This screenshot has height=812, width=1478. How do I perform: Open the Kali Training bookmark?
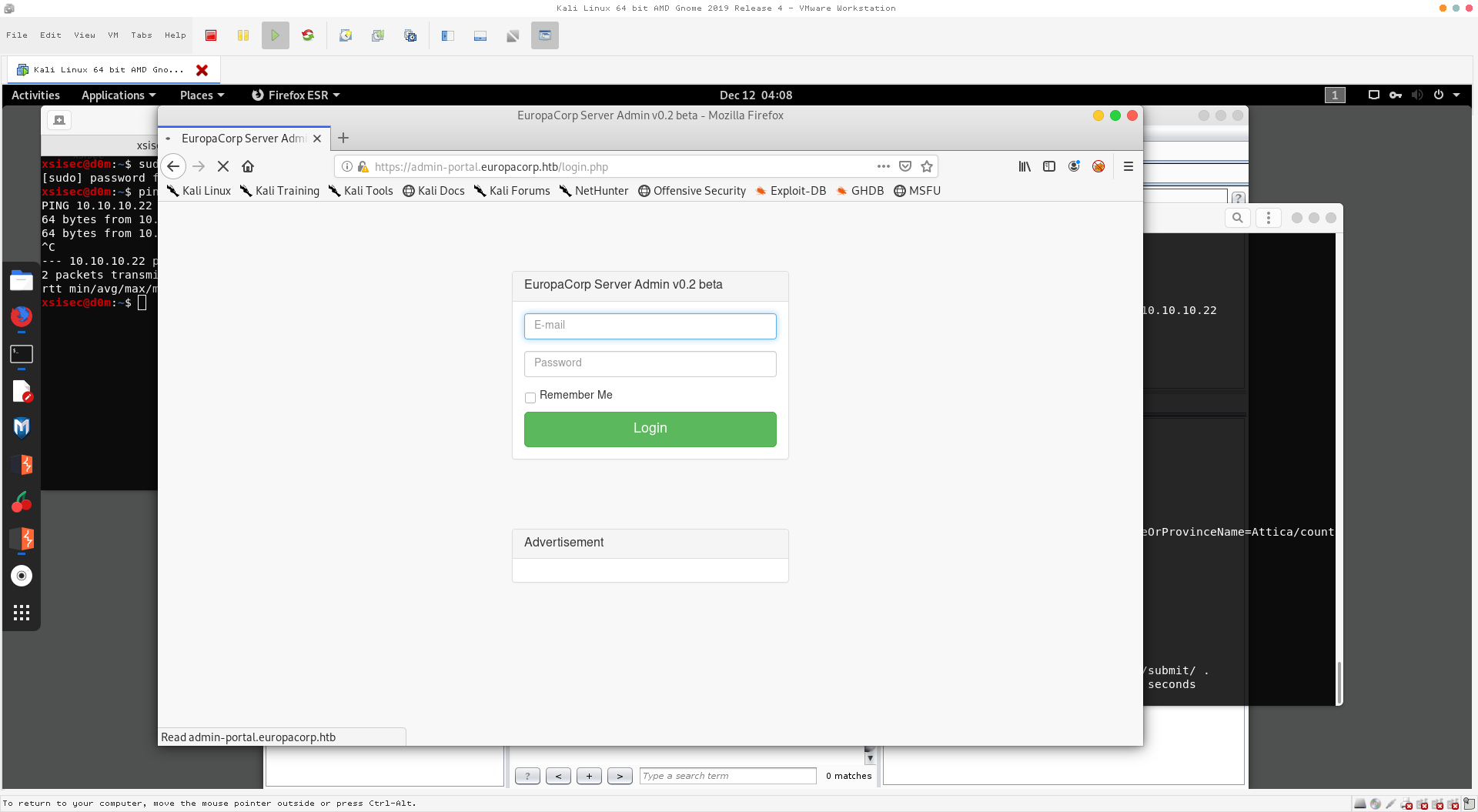[279, 191]
